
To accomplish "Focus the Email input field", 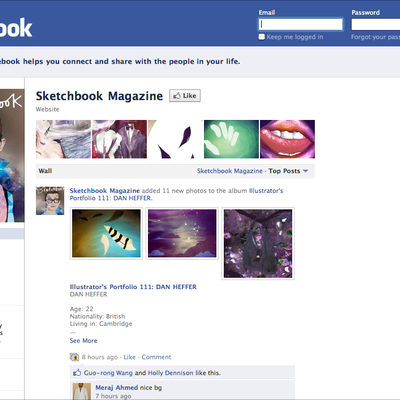I will click(301, 24).
